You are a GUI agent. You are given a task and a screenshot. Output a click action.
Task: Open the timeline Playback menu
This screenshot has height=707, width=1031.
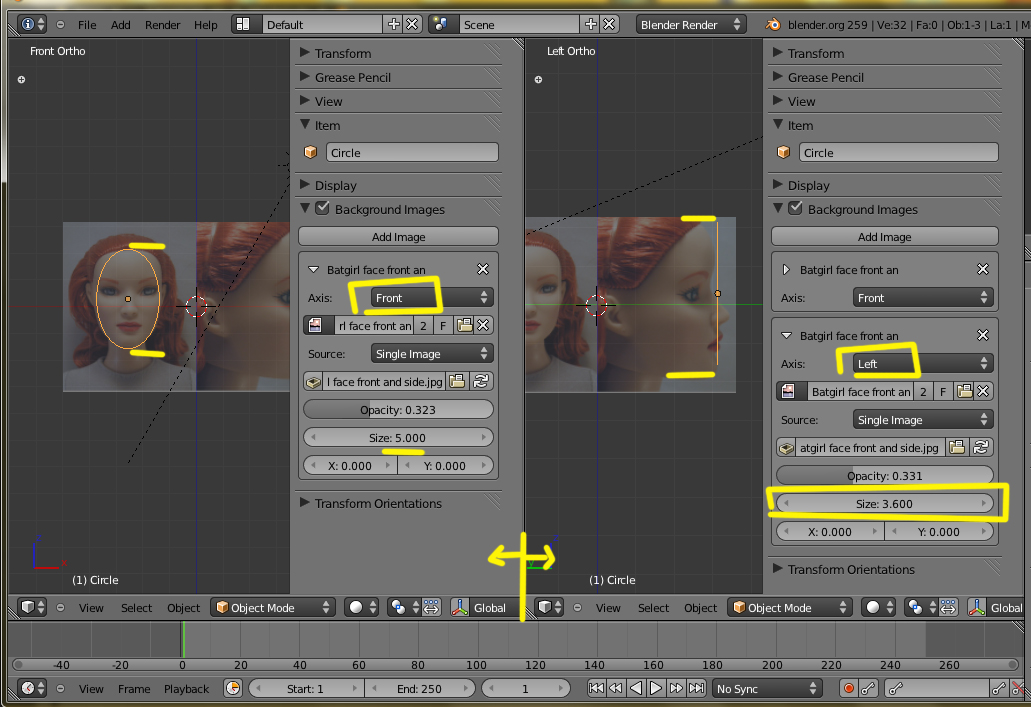[186, 689]
